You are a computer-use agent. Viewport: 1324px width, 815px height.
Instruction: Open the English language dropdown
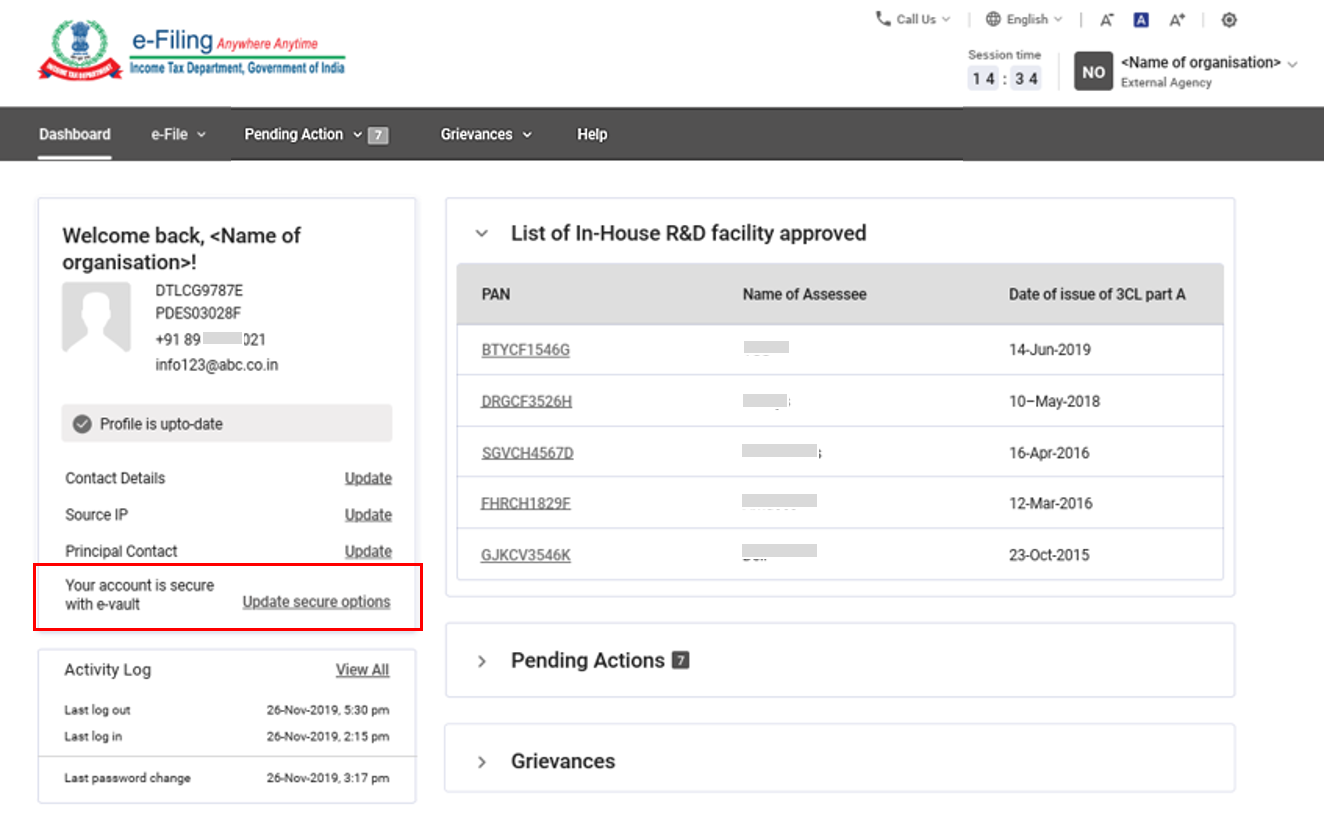(1024, 19)
